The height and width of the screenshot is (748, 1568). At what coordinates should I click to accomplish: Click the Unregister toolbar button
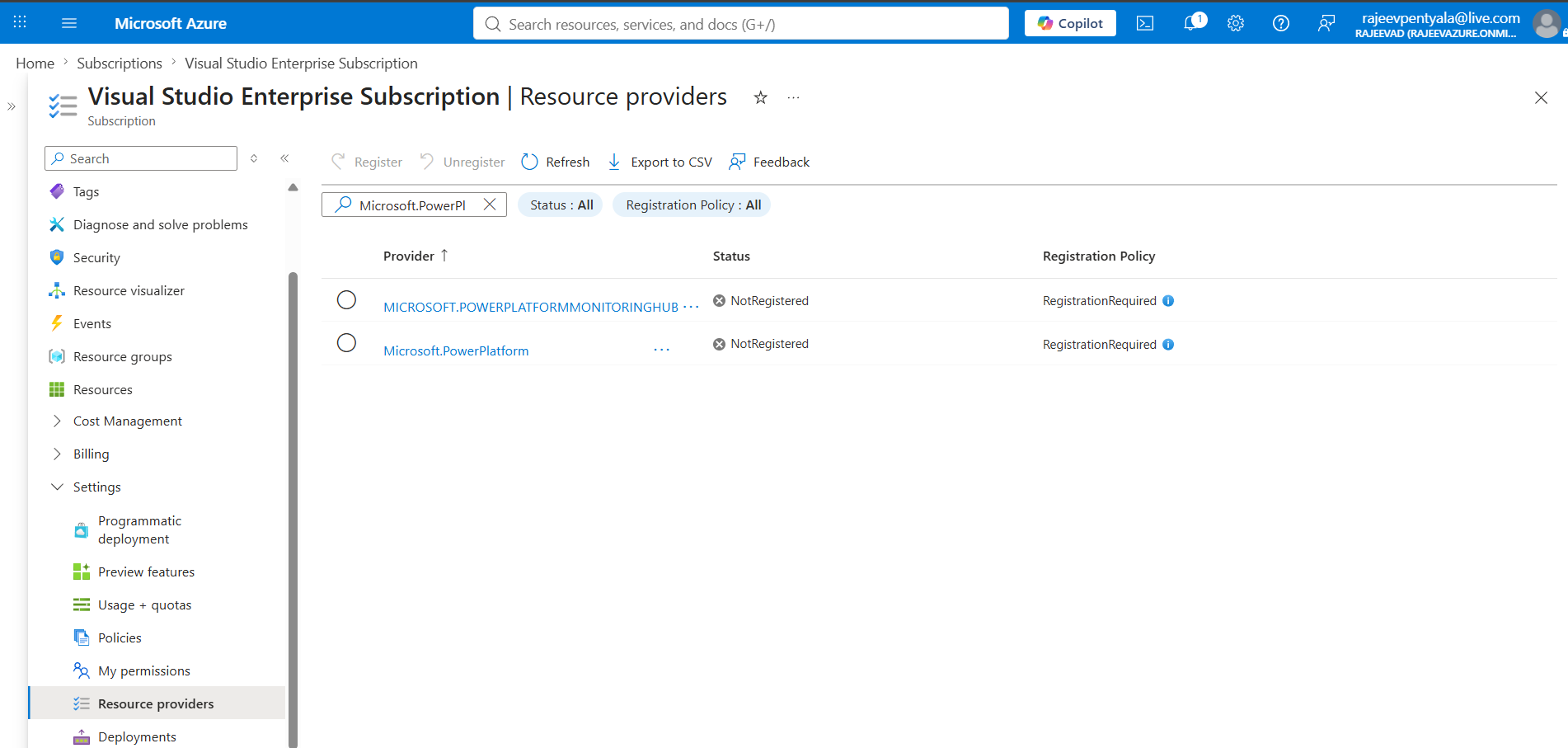pyautogui.click(x=462, y=162)
